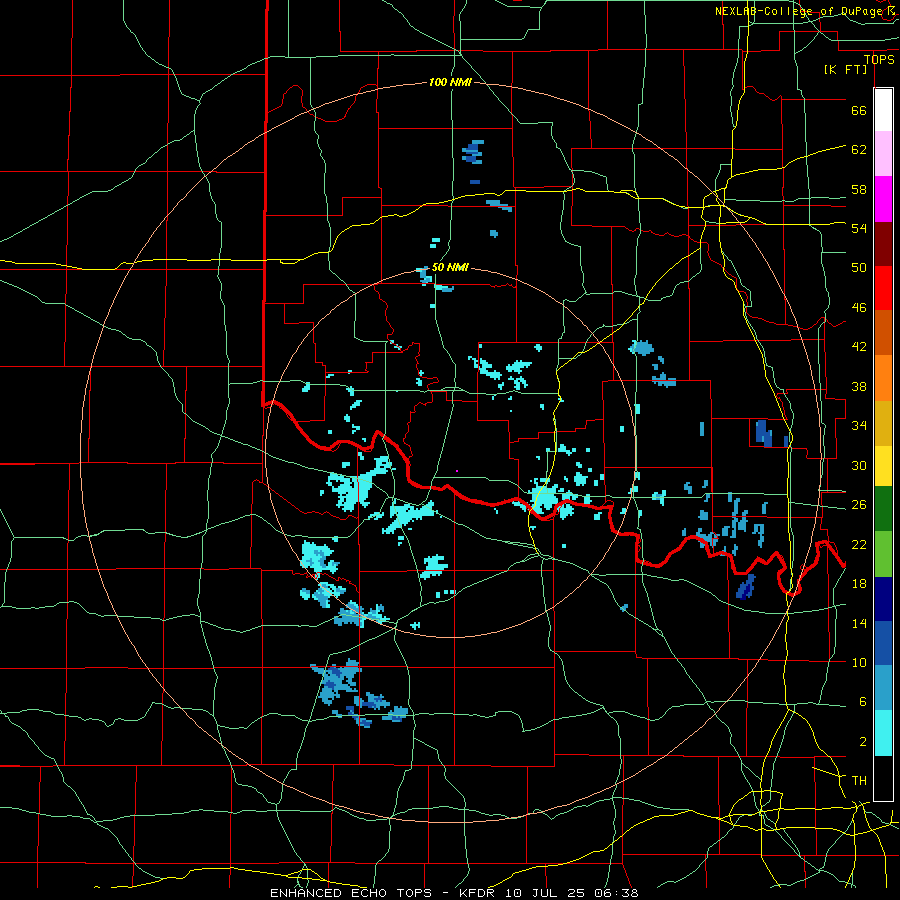The width and height of the screenshot is (900, 900).
Task: Select the bright red legend swatch
Action: coord(883,288)
